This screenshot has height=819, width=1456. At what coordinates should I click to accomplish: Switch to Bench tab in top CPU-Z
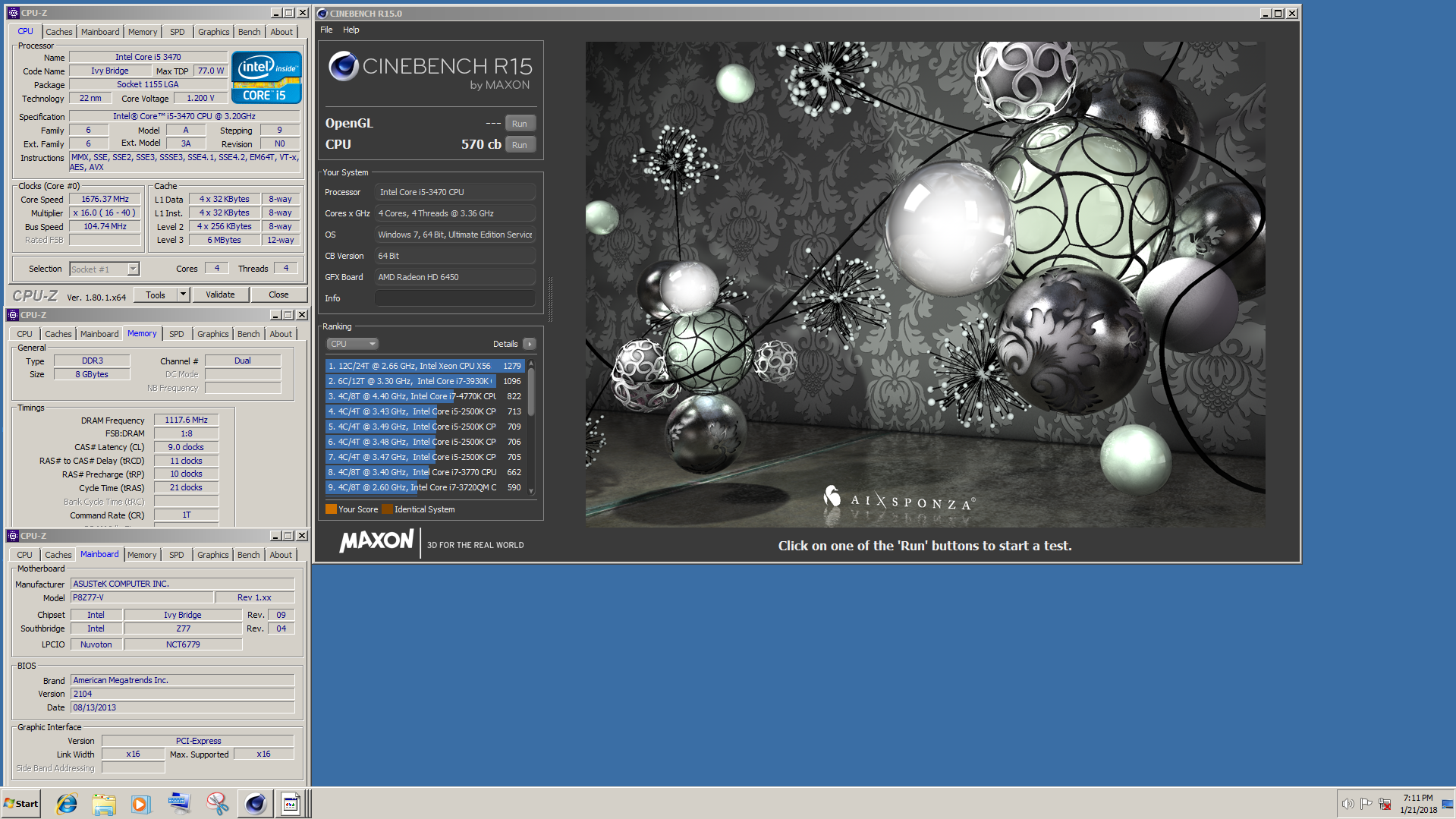[249, 32]
